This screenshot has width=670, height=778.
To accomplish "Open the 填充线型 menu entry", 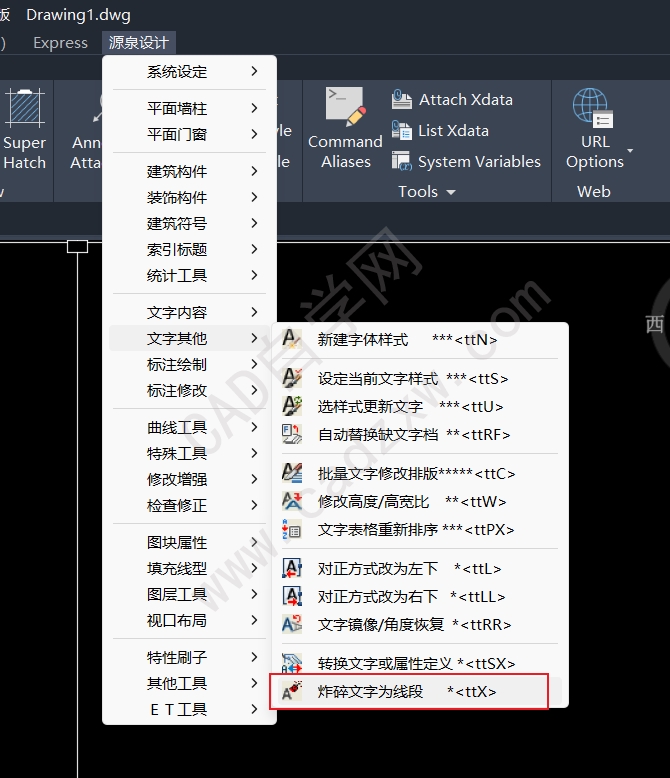I will [x=189, y=568].
